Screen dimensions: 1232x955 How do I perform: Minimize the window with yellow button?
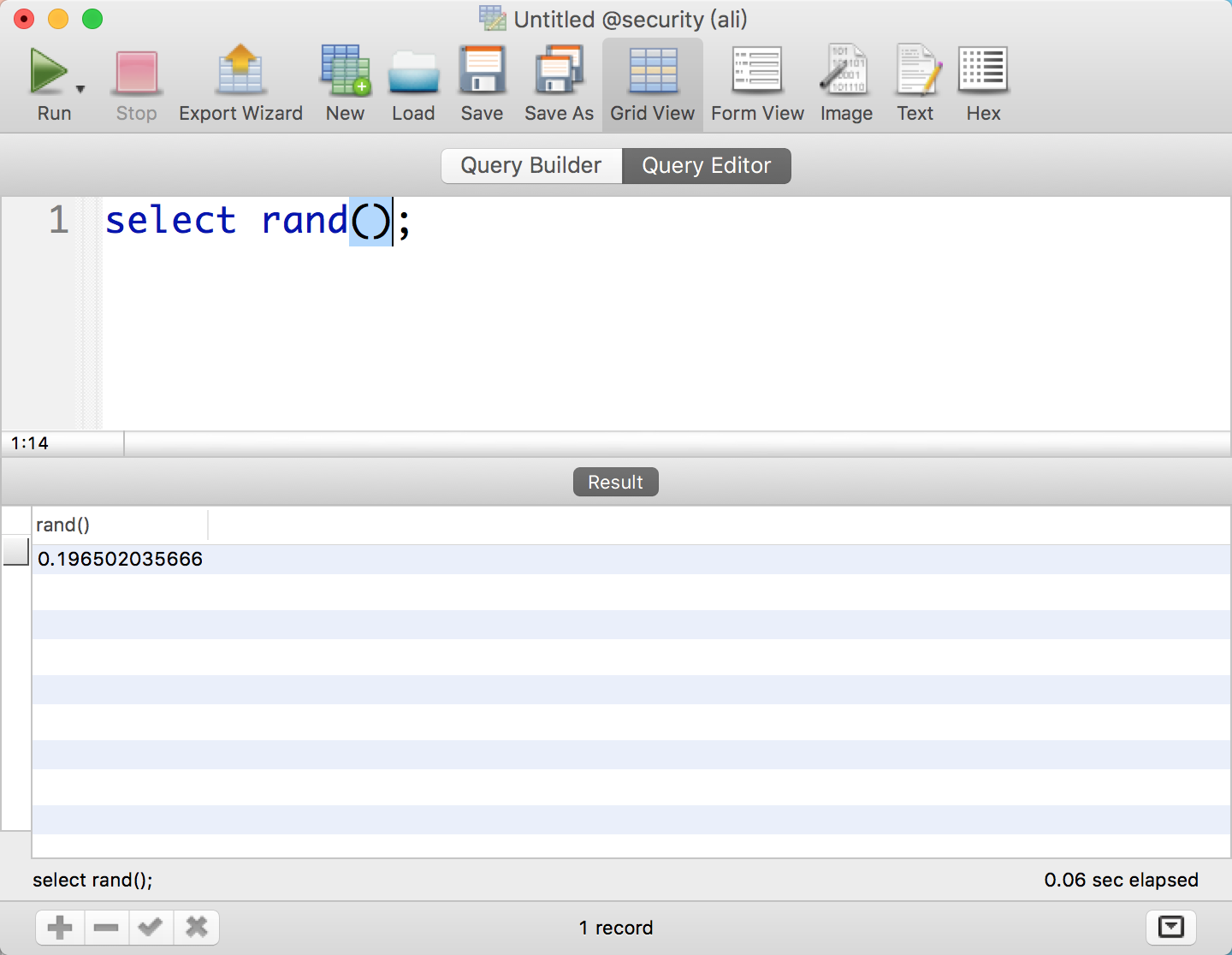(x=58, y=19)
